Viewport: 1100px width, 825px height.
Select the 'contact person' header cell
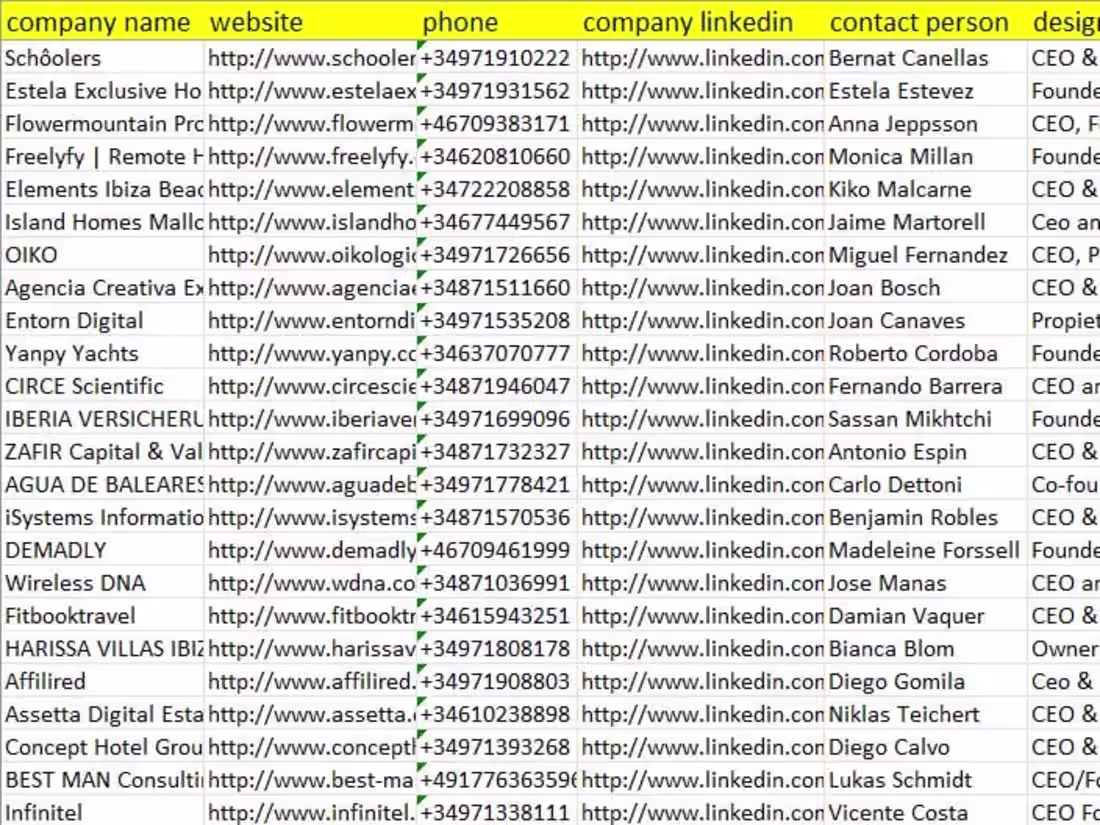(926, 22)
